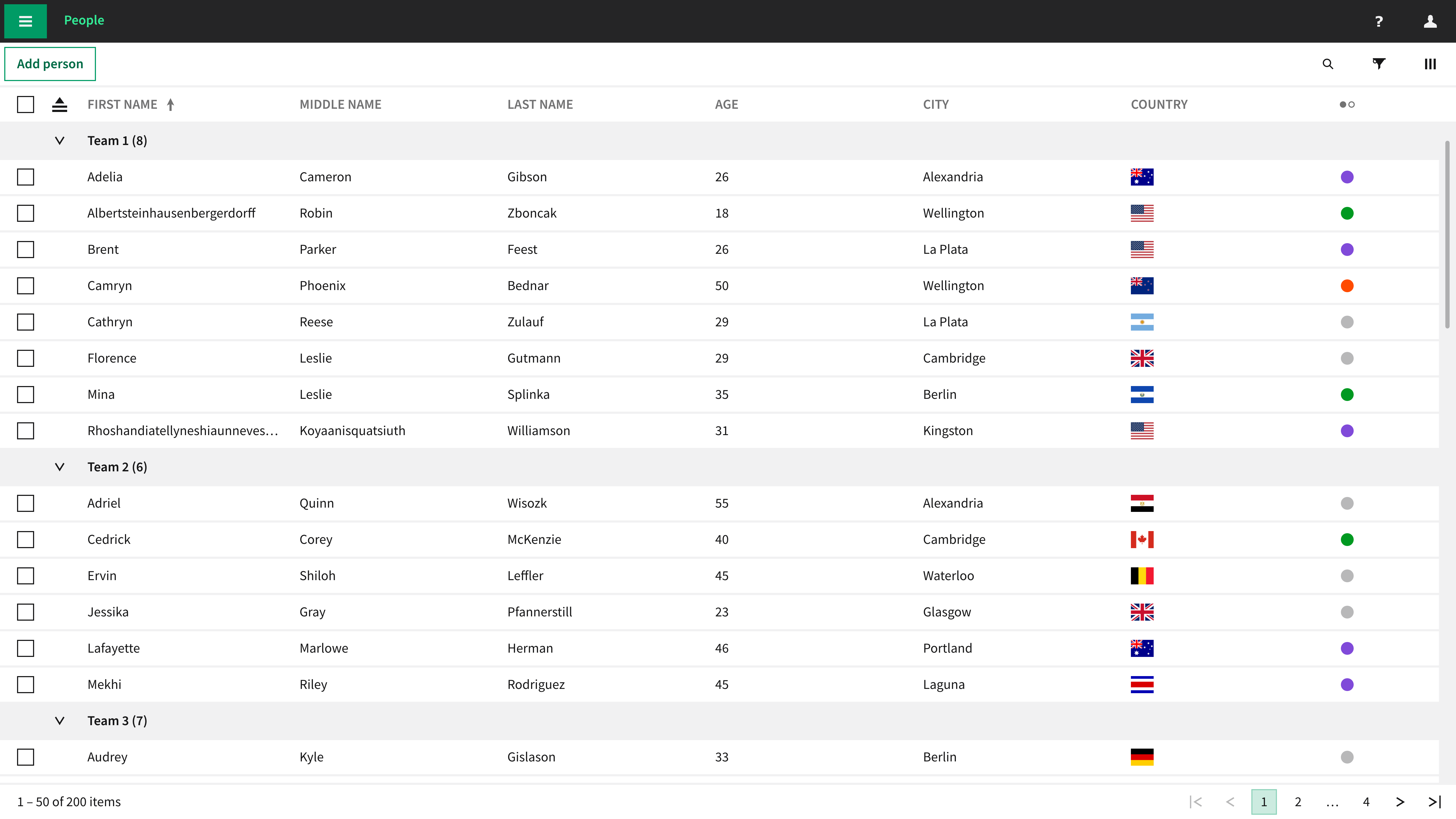The image size is (1456, 819).
Task: Select current page 1 button
Action: (x=1264, y=801)
